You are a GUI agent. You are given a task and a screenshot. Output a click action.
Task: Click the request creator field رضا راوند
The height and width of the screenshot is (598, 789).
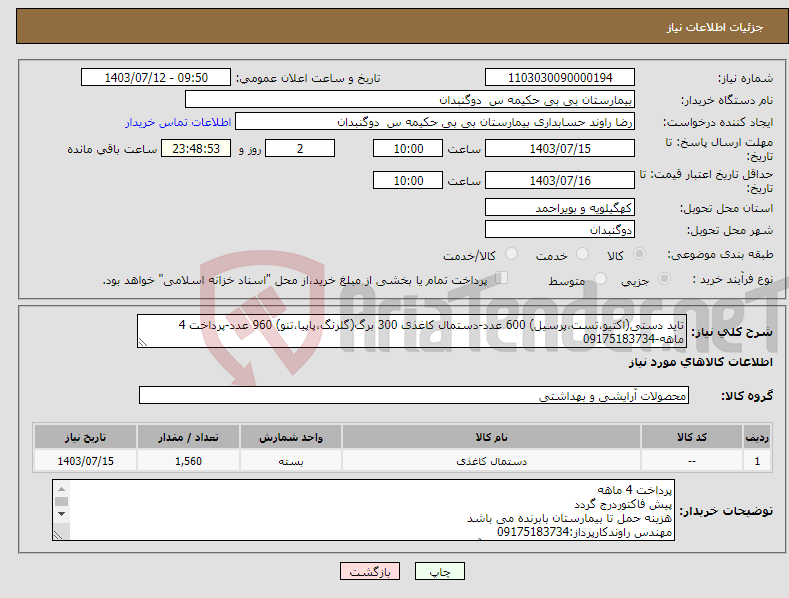pos(435,122)
